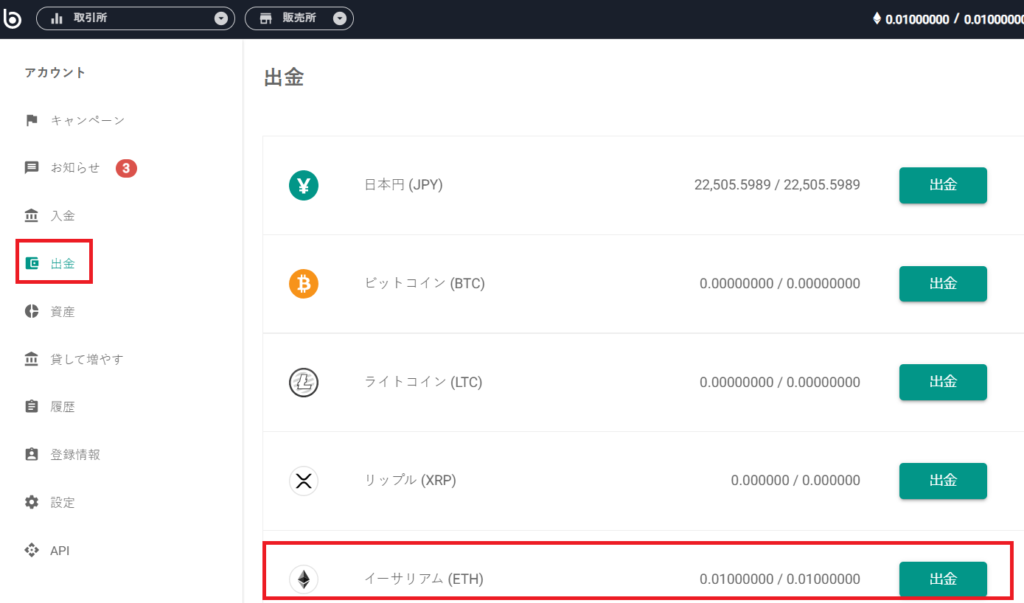The width and height of the screenshot is (1024, 603).
Task: Click 出金 button for リップル (XRP)
Action: pyautogui.click(x=943, y=481)
